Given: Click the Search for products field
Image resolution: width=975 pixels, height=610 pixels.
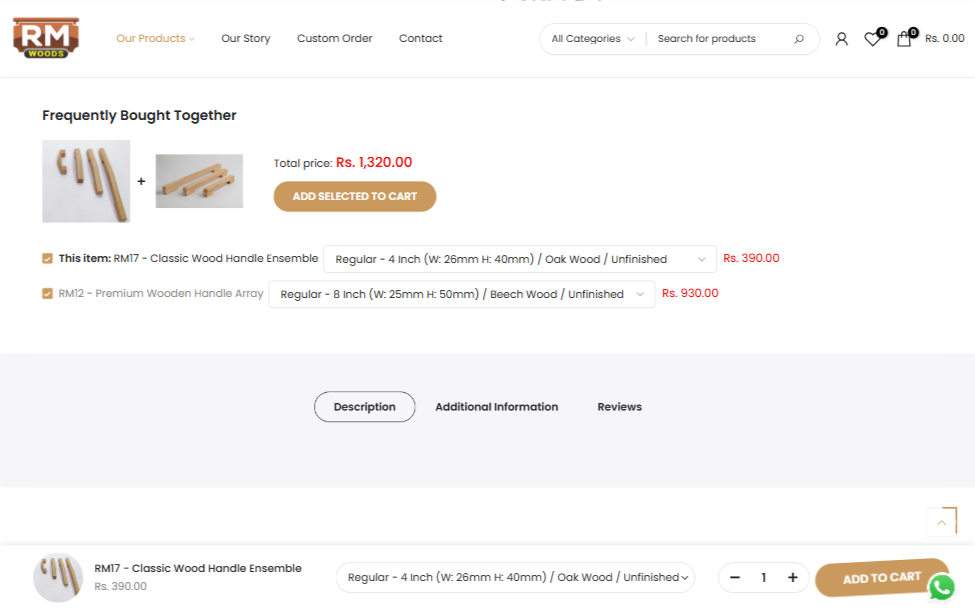Looking at the screenshot, I should pos(720,39).
